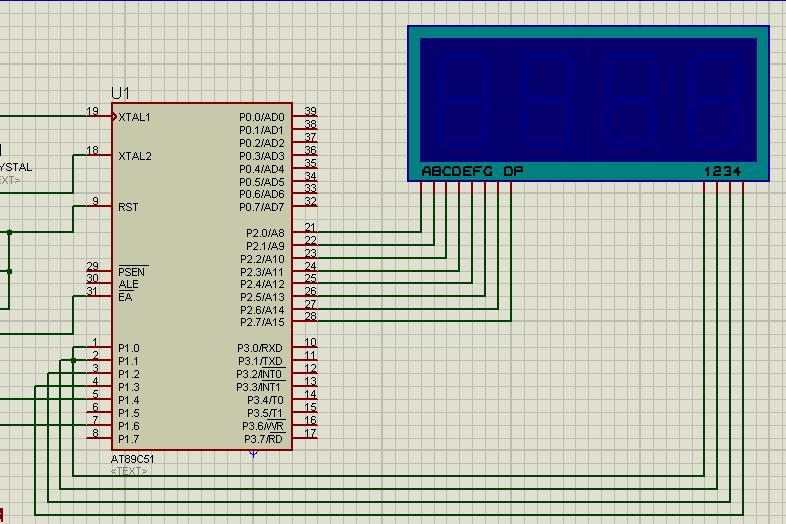Select pin P1.5 label
This screenshot has height=524, width=786.
pos(129,413)
